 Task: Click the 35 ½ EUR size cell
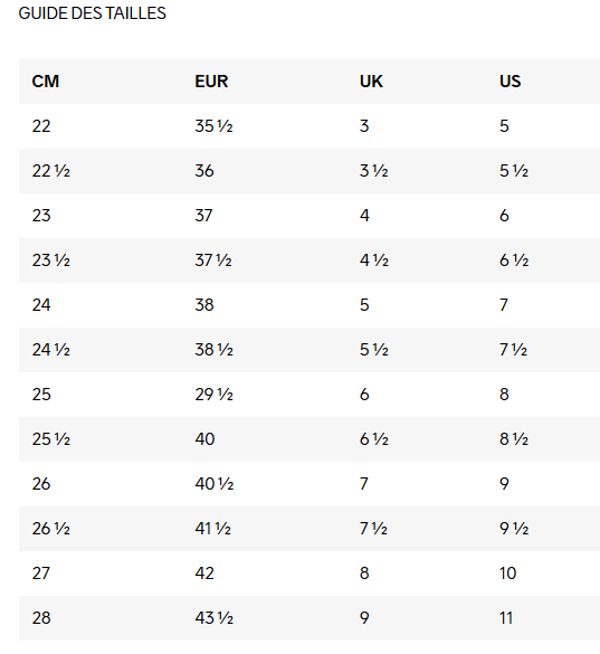[x=213, y=126]
